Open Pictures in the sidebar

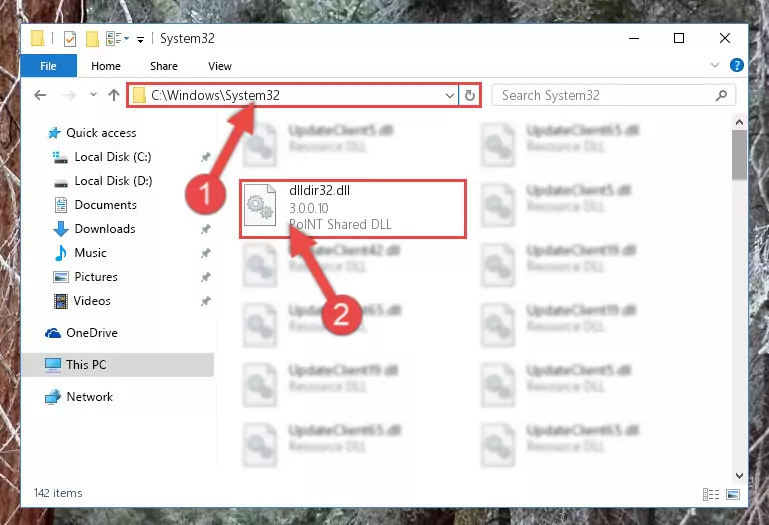[x=96, y=277]
